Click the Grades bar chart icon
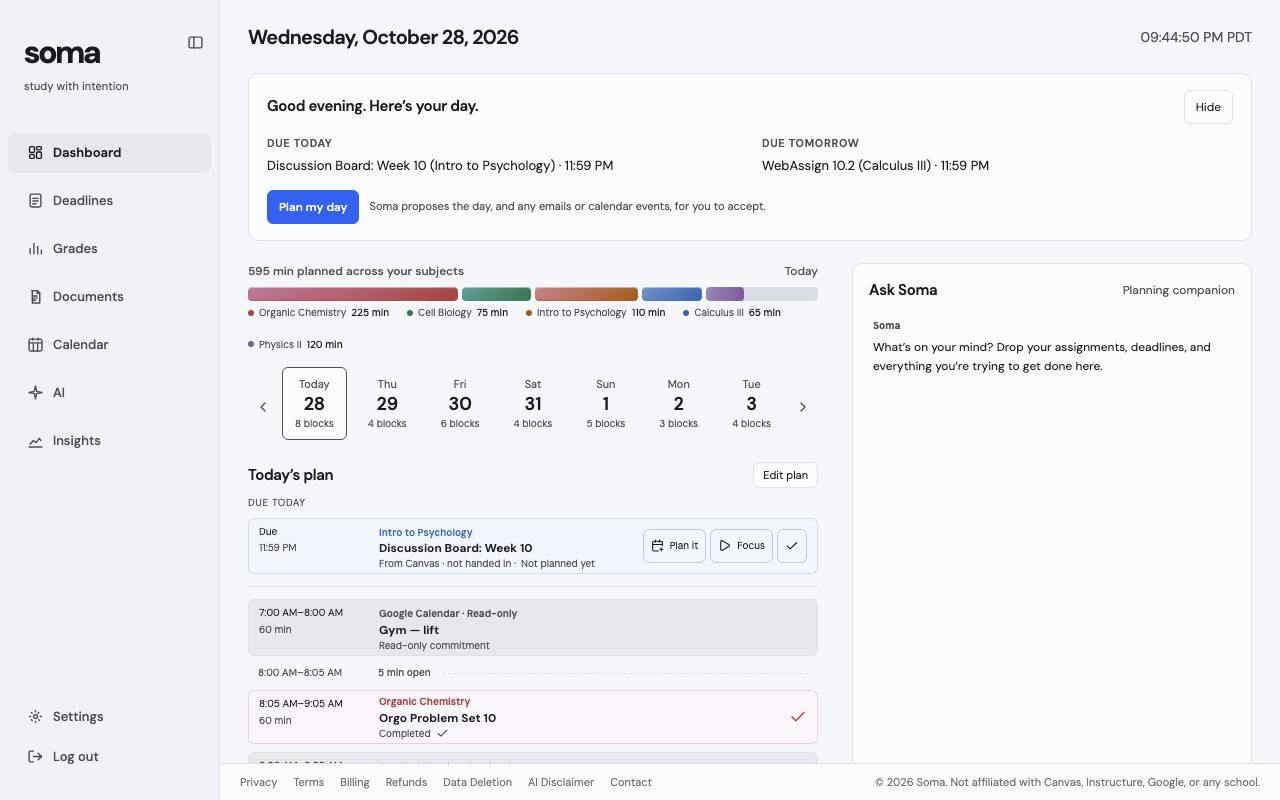 pyautogui.click(x=35, y=249)
